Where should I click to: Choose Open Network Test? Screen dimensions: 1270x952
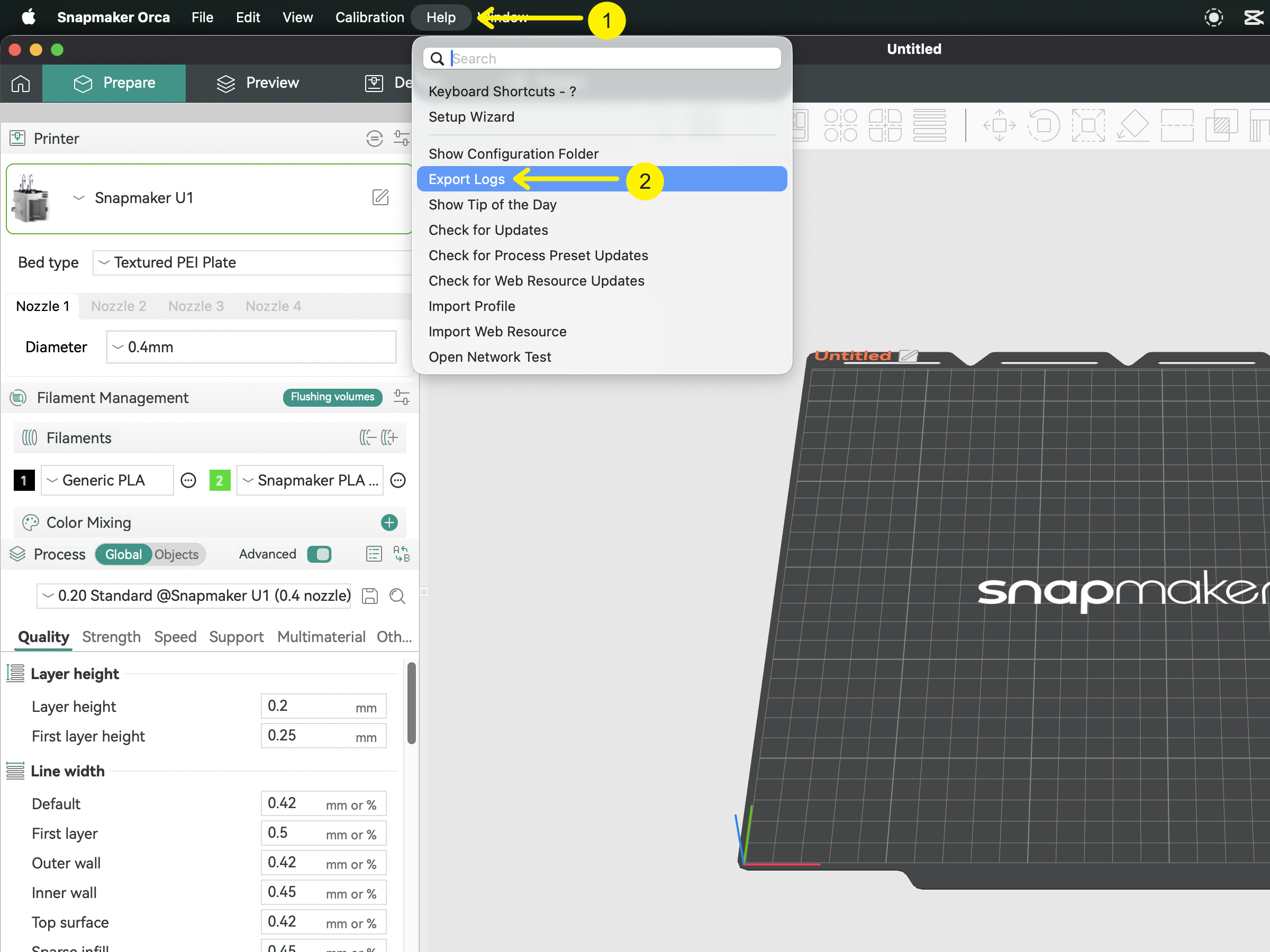point(602,357)
